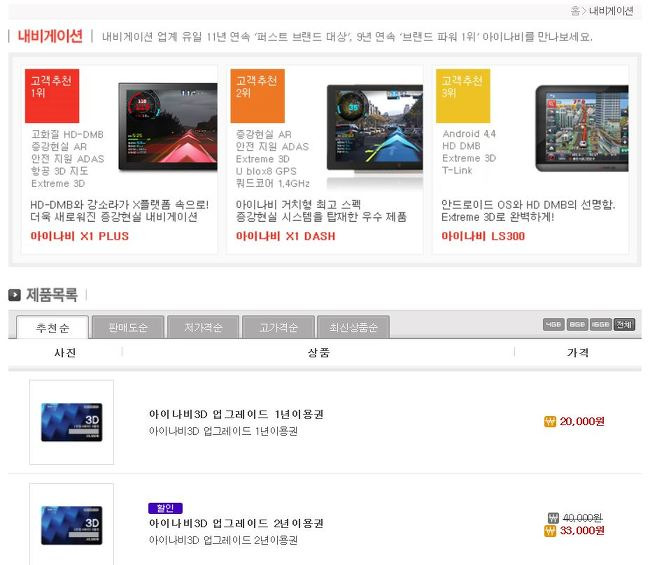Click the red 고객추천 1위 badge
Image resolution: width=650 pixels, height=565 pixels.
tap(52, 96)
